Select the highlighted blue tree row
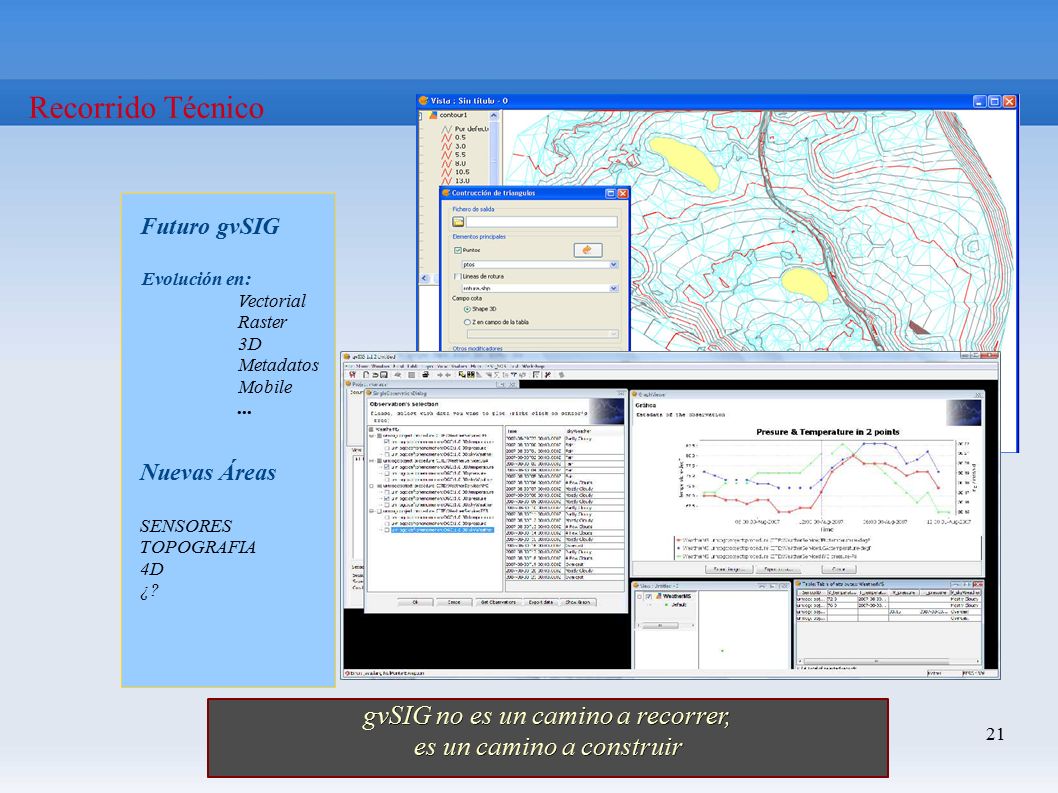Screen dimensions: 1058x793 (x=443, y=530)
